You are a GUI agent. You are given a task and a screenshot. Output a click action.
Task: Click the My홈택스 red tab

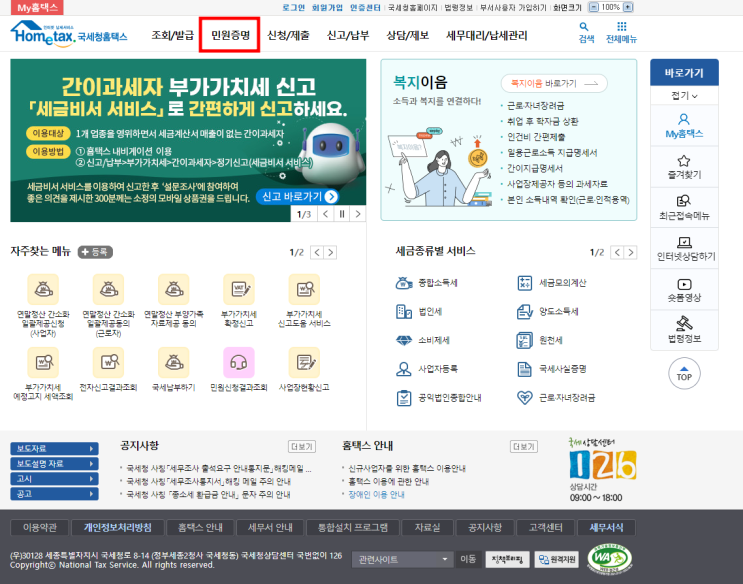[x=37, y=8]
